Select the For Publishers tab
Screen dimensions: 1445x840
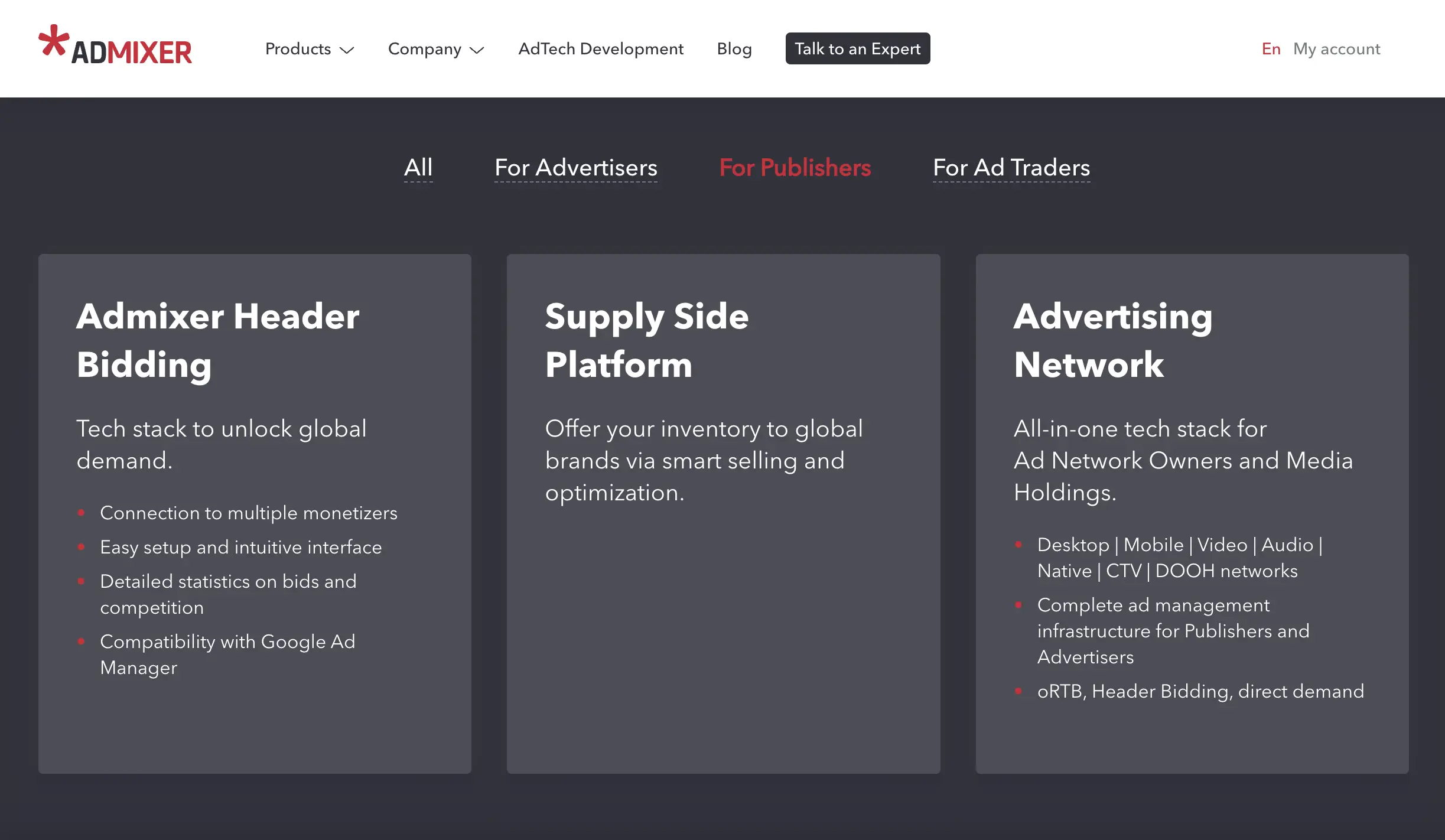click(x=795, y=168)
